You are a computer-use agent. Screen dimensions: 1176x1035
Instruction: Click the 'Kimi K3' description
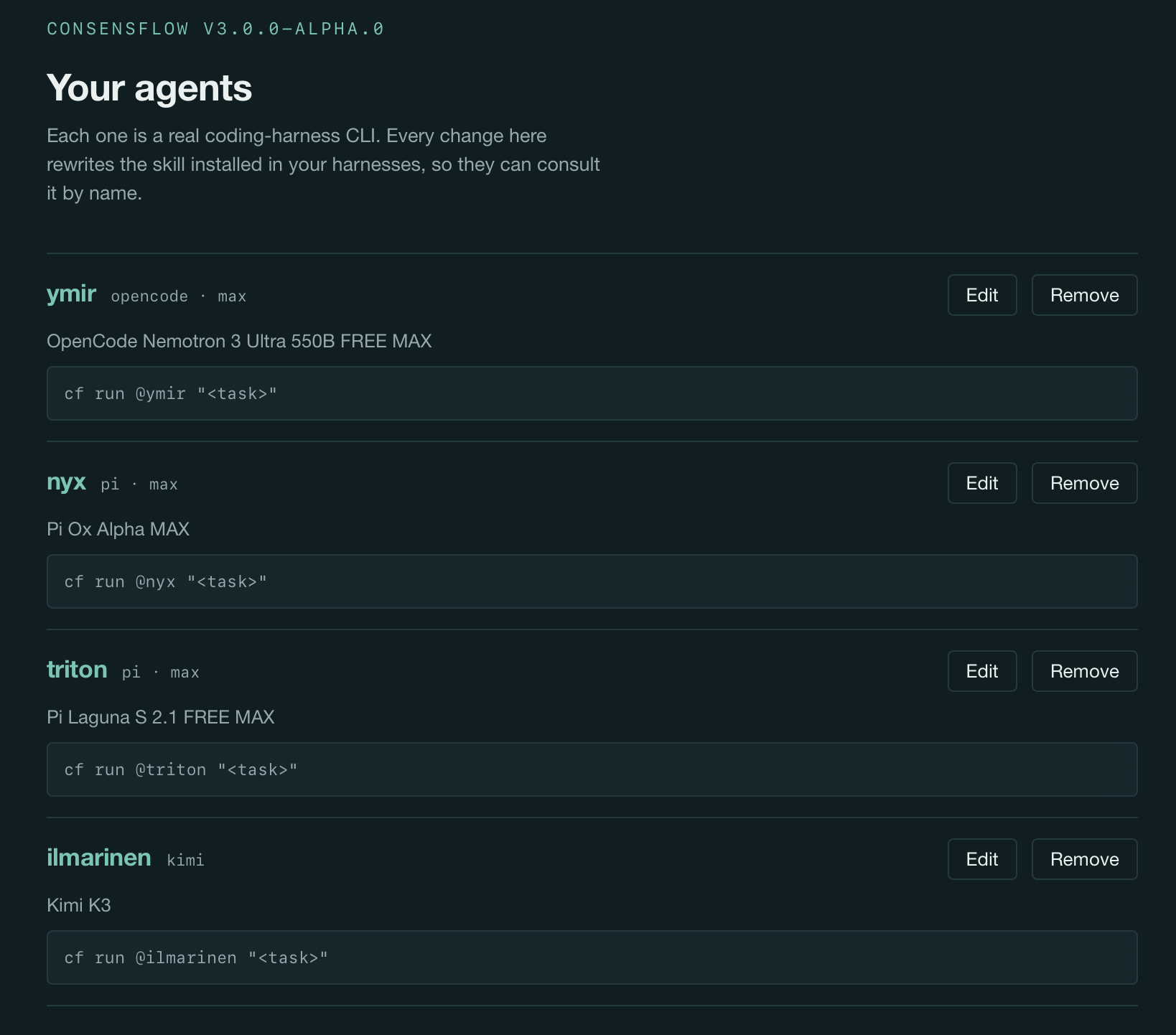coord(79,905)
